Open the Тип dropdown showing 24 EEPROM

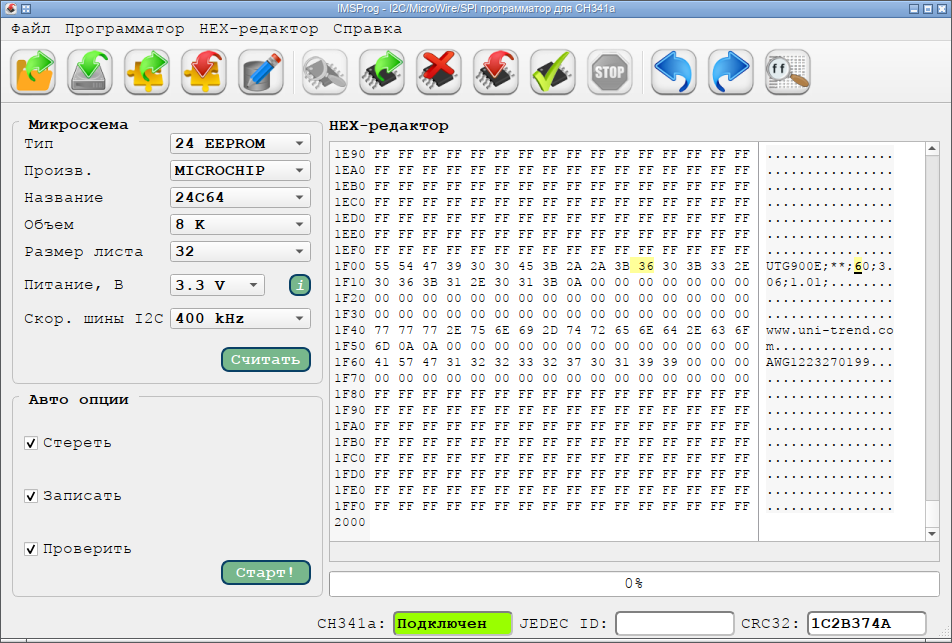coord(240,144)
